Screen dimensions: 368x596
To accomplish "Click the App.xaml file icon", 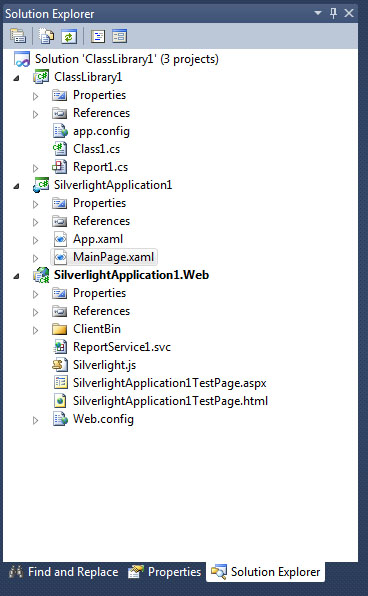I will [60, 239].
